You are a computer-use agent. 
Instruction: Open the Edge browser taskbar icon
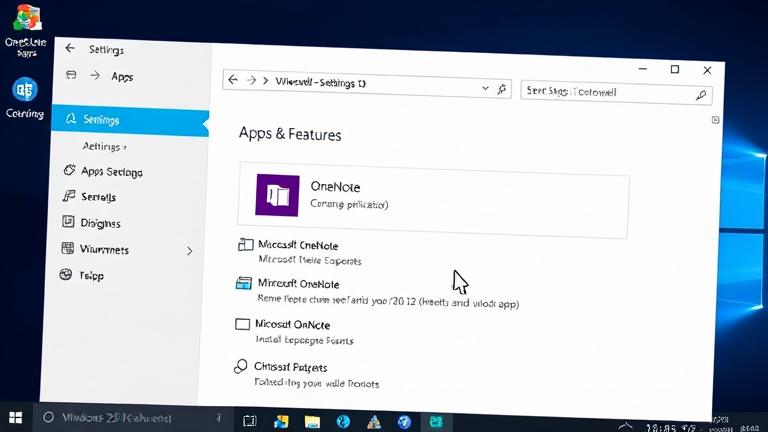(x=343, y=421)
